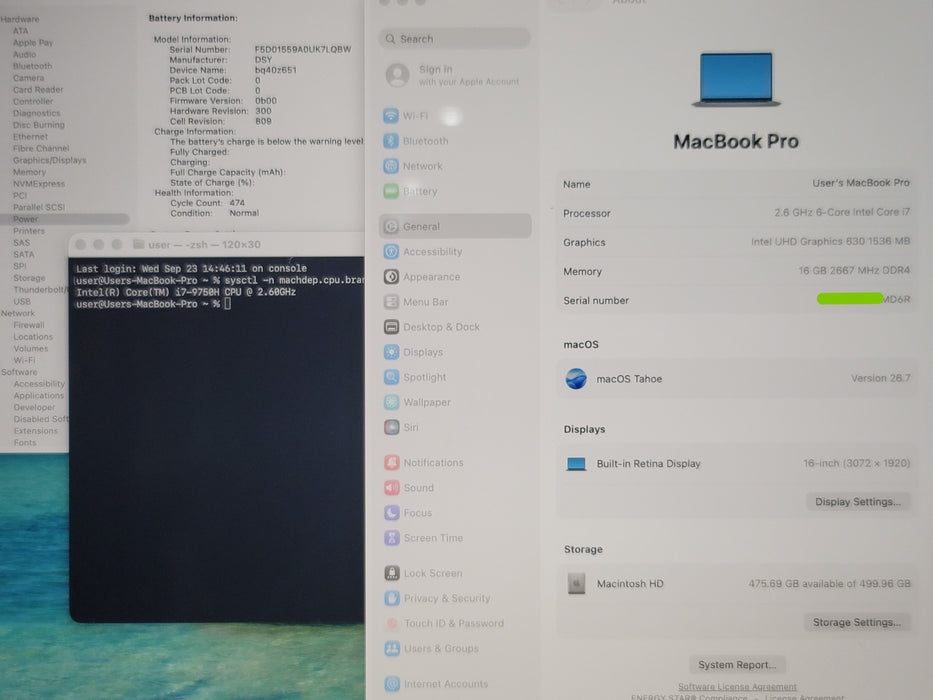Screen dimensions: 933x700
Task: Select NVMExpress in System Information sidebar
Action: [39, 184]
